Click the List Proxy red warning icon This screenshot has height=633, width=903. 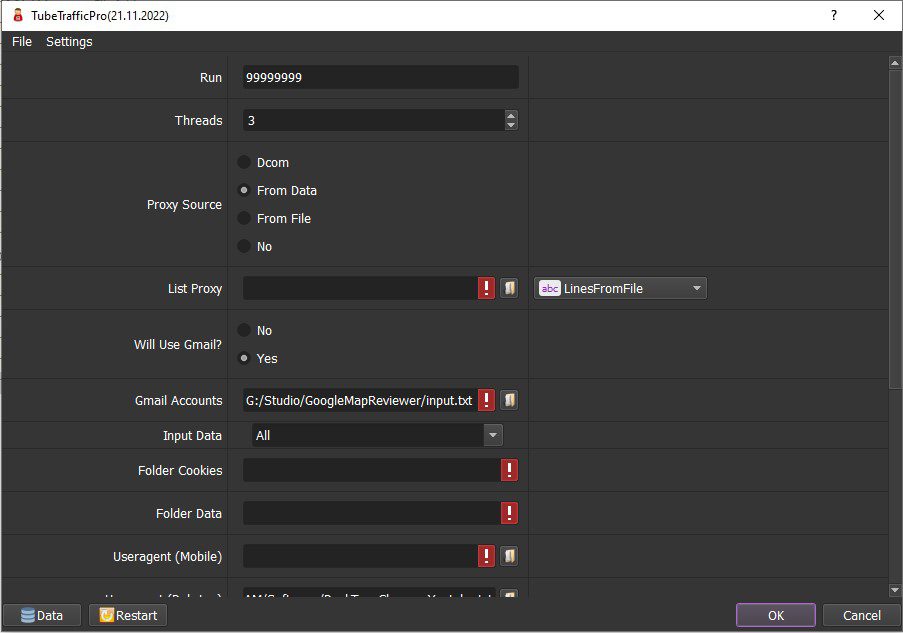[486, 288]
